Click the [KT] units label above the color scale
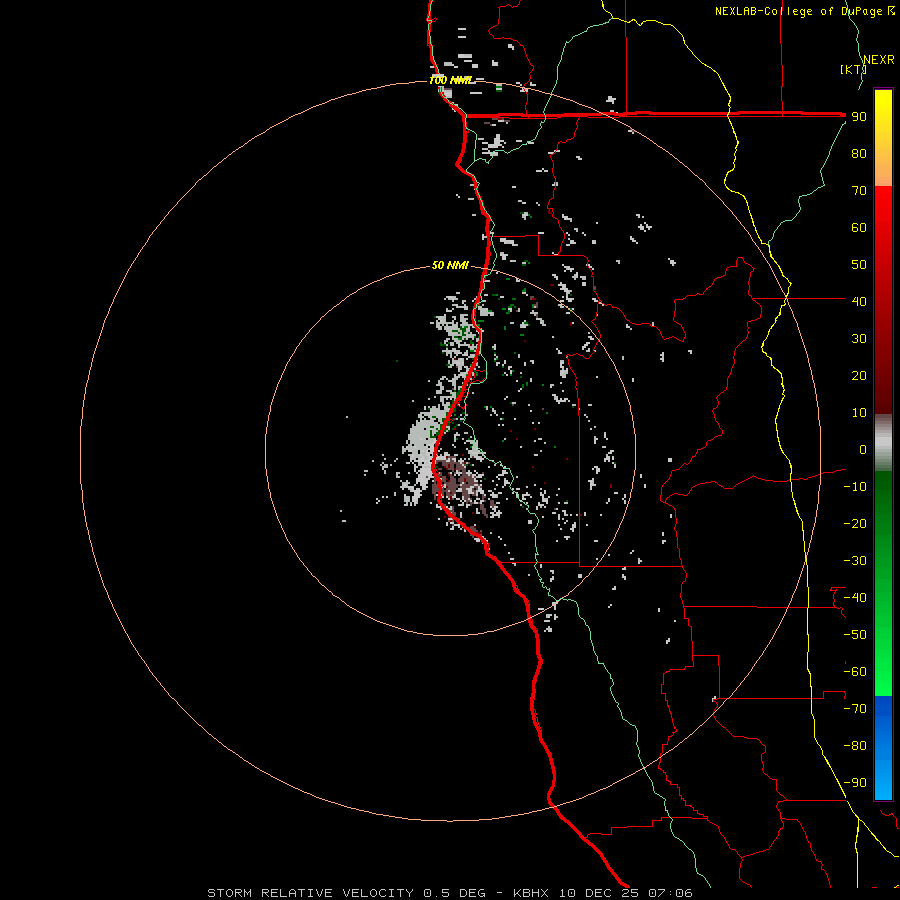Screen dimensions: 900x900 point(853,69)
